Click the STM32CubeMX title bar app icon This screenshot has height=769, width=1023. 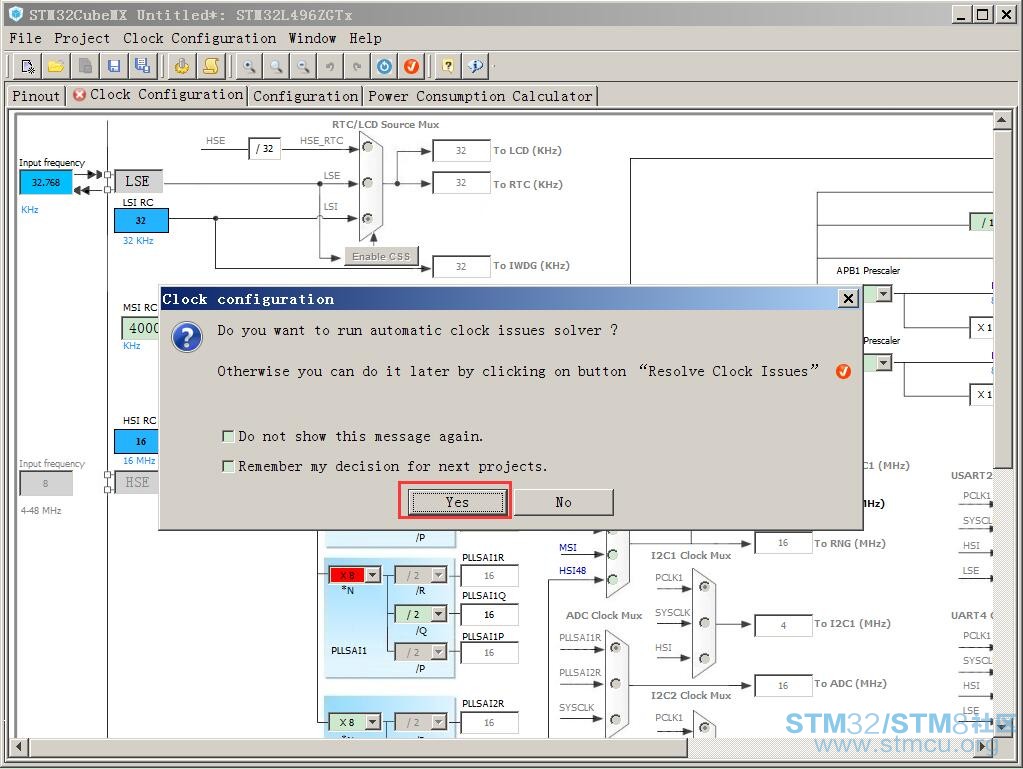(16, 14)
